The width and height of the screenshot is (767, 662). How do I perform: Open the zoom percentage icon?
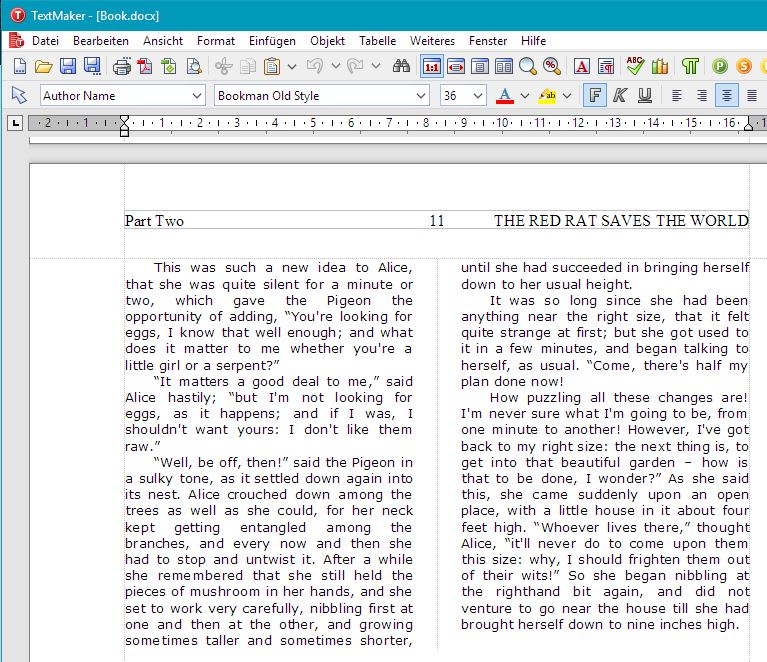click(552, 66)
